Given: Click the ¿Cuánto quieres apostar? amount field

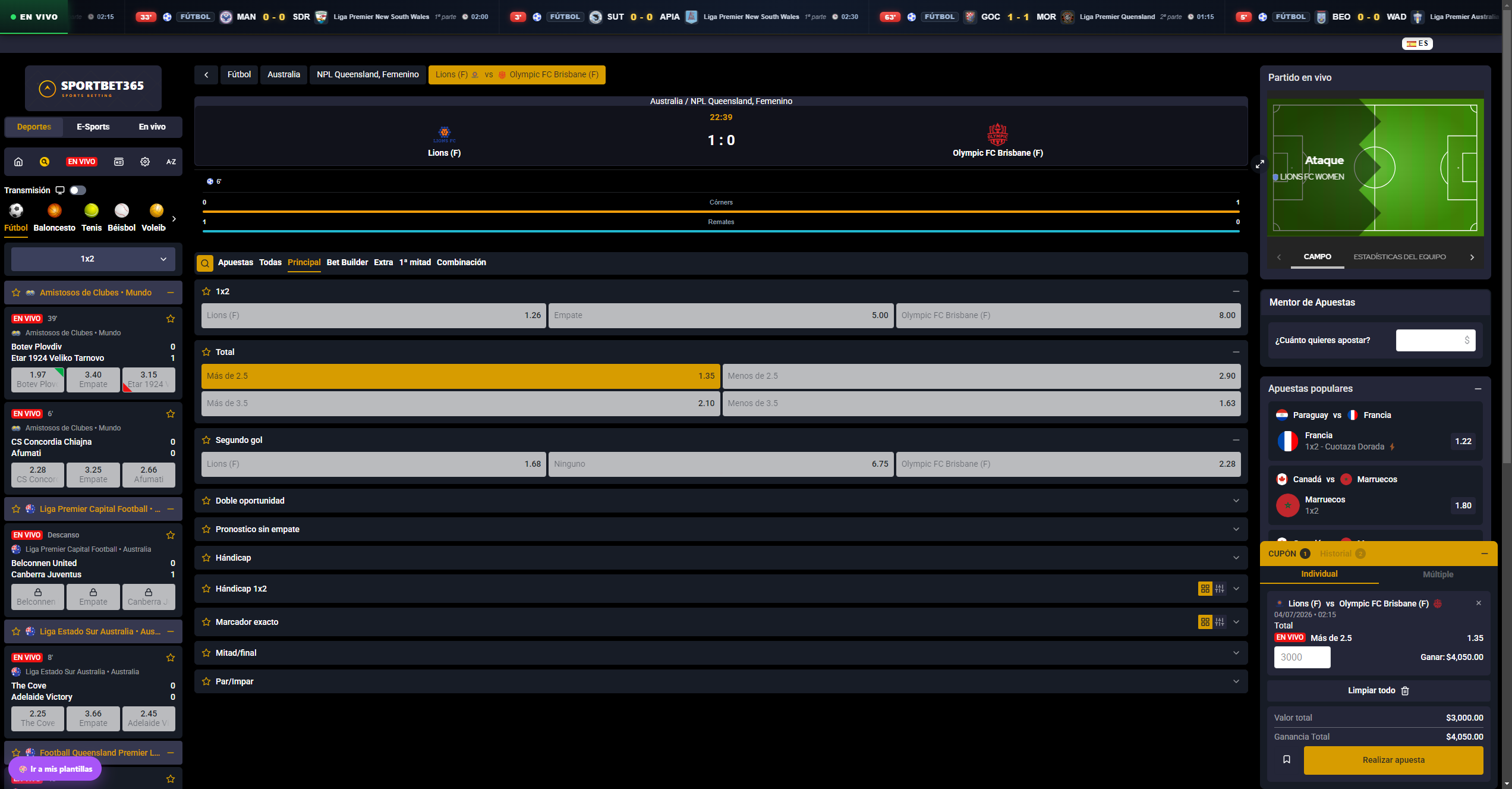Looking at the screenshot, I should (x=1436, y=340).
